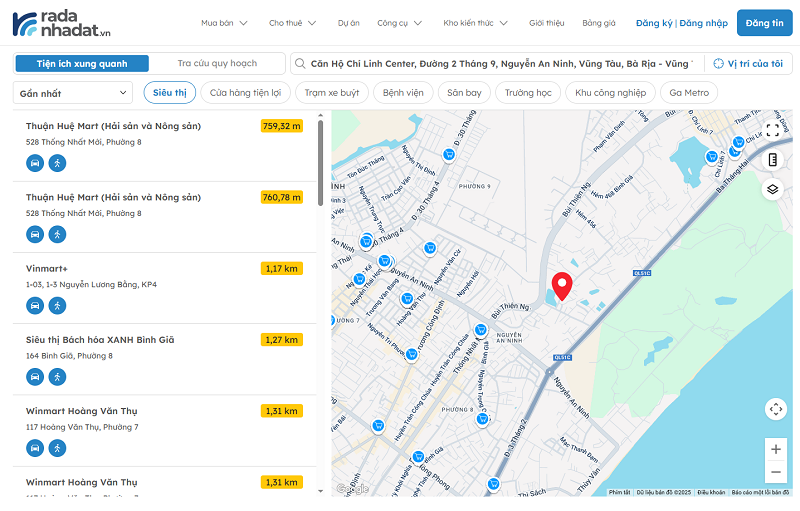This screenshot has height=511, width=800.
Task: Toggle the Bệnh viện filter chip
Action: (x=401, y=93)
